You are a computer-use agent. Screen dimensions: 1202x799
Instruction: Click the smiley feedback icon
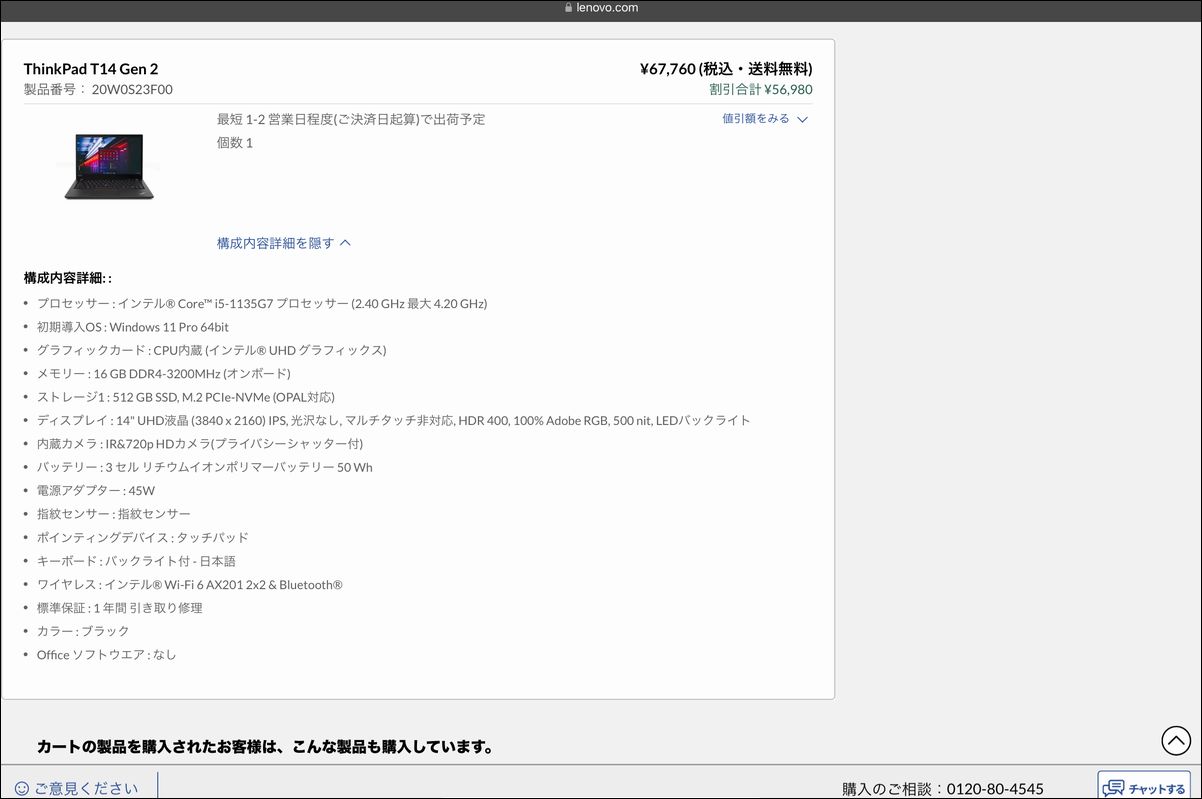(x=22, y=788)
